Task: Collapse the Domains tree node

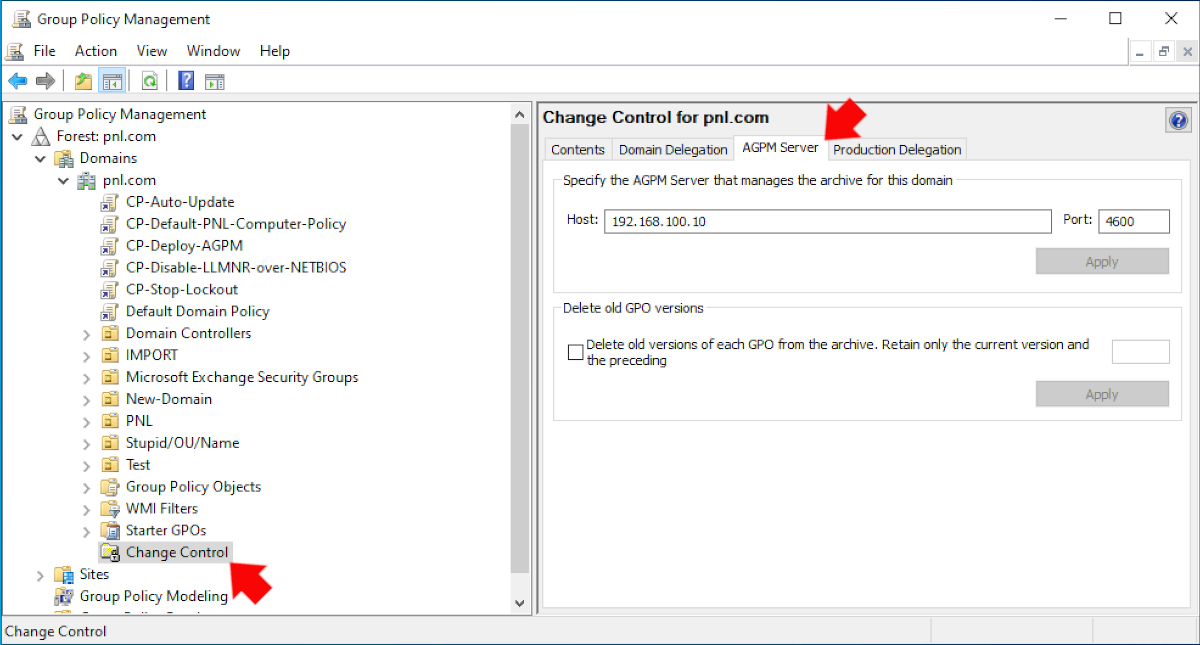Action: coord(40,158)
